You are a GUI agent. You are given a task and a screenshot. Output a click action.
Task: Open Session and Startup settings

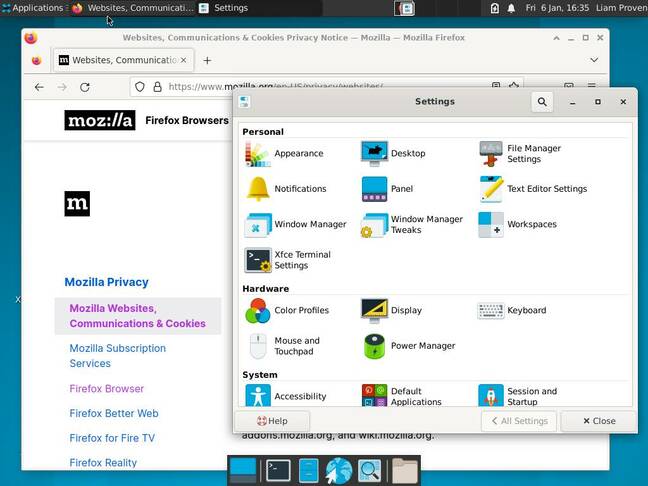pyautogui.click(x=518, y=396)
